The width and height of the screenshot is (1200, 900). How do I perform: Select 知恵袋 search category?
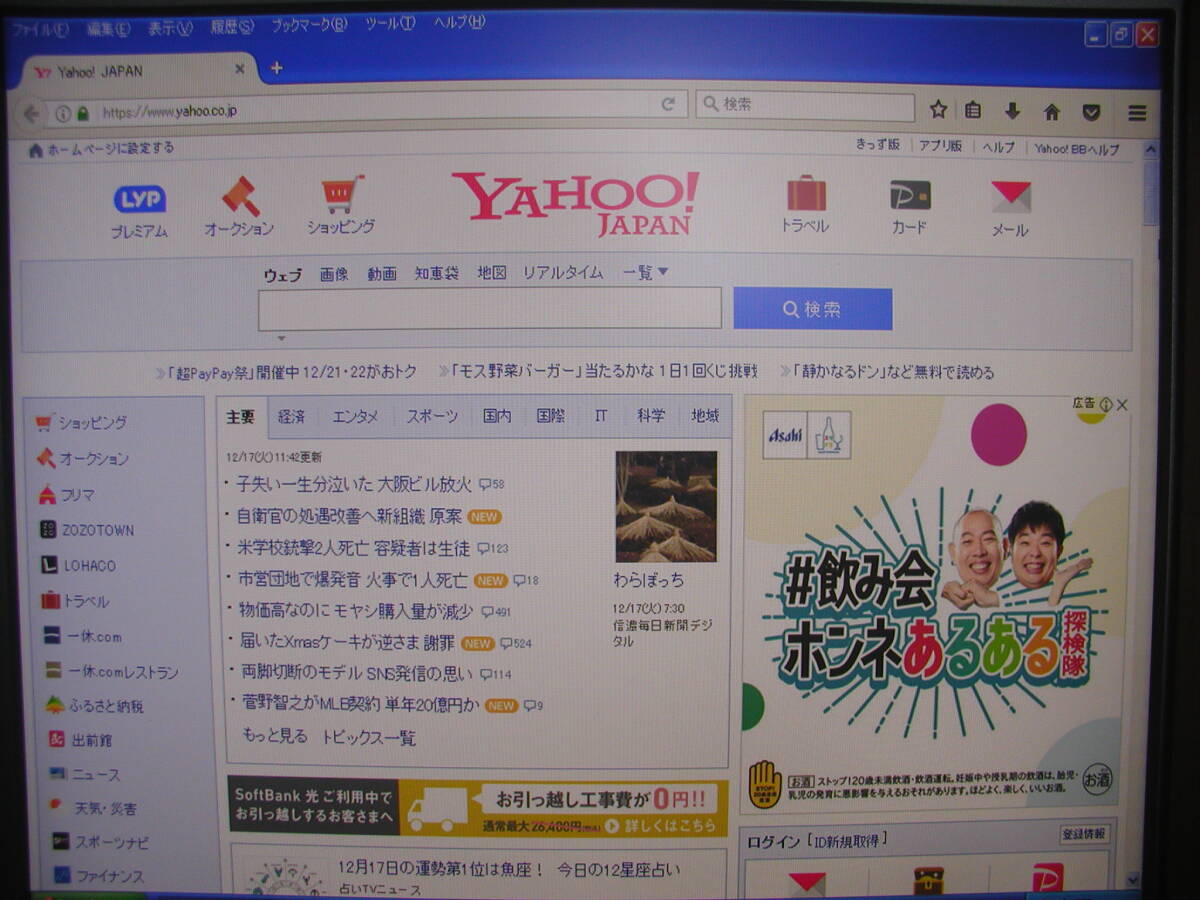click(x=437, y=273)
